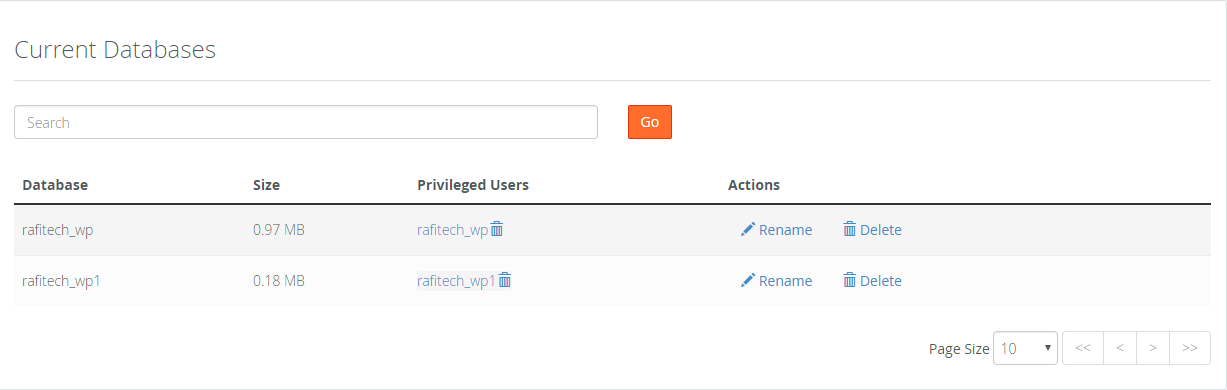Sort by the Size column header
The image size is (1227, 390).
(267, 185)
